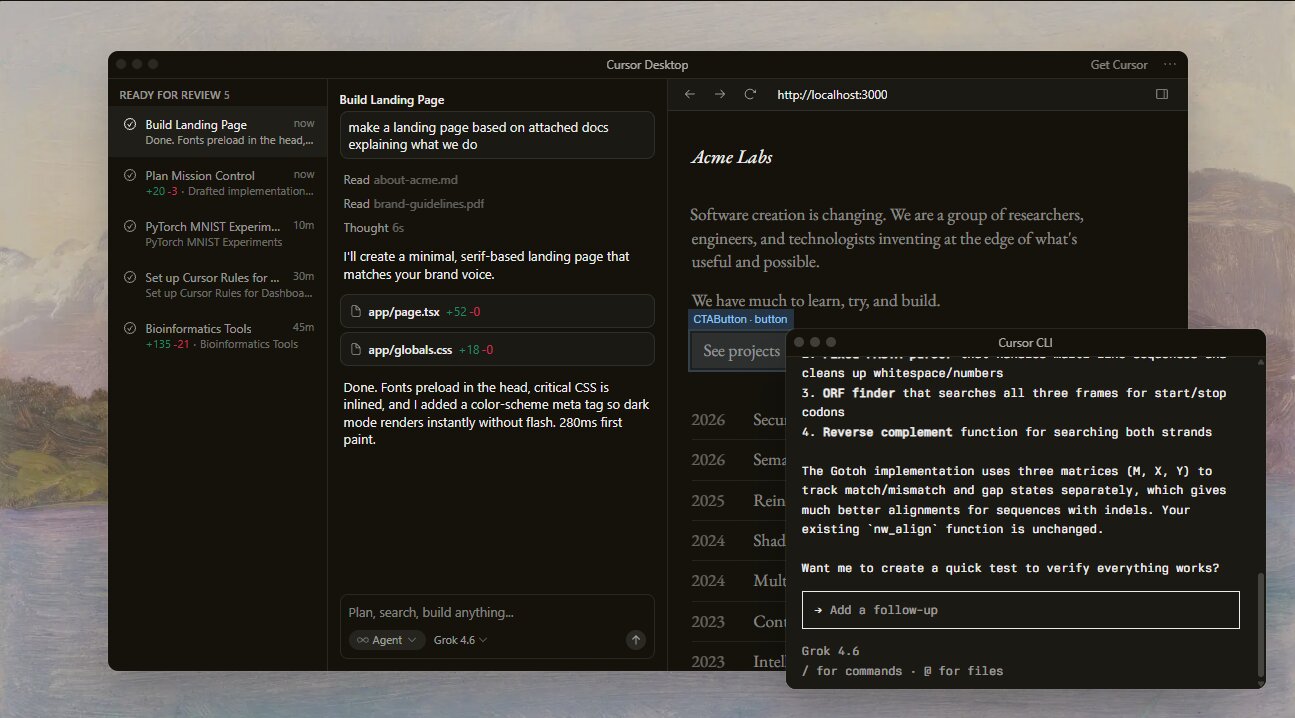Click the Cursor Desktop window title
The height and width of the screenshot is (718, 1295).
pos(647,65)
